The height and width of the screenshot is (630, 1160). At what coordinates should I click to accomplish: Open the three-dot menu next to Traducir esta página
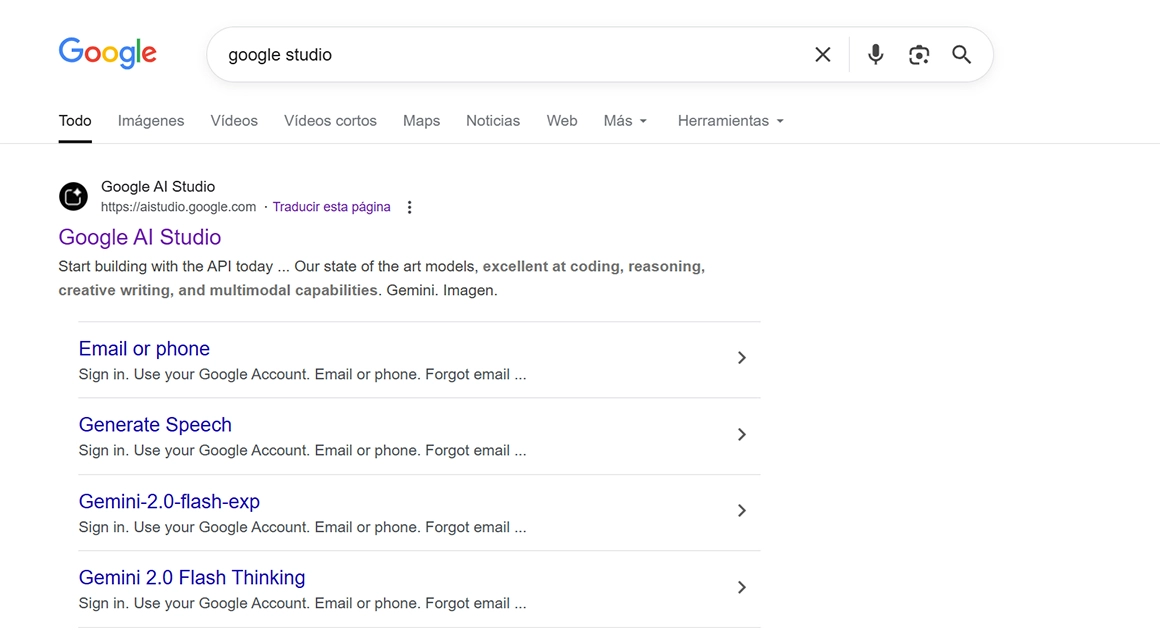409,207
